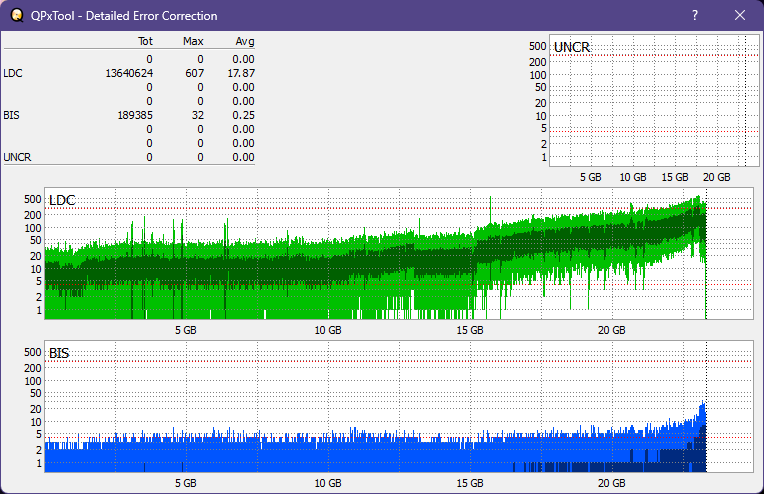Click the 20 GB label under UNCR graph
Viewport: 764px width, 494px height.
[717, 177]
